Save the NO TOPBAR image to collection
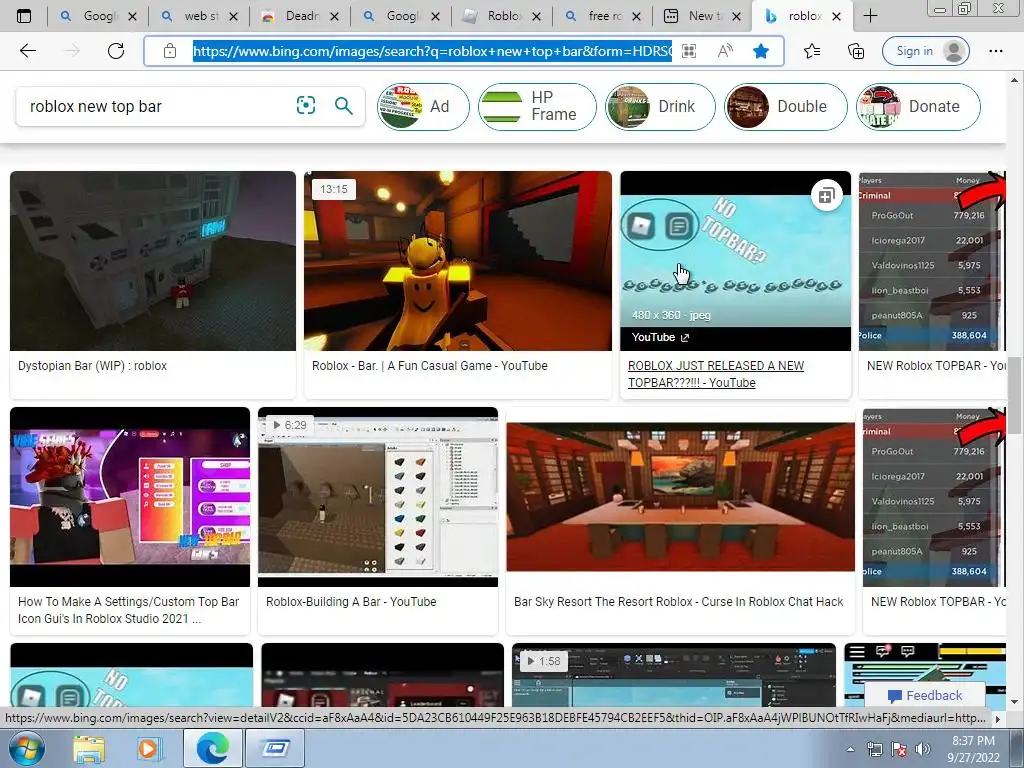Image resolution: width=1024 pixels, height=768 pixels. coord(826,195)
